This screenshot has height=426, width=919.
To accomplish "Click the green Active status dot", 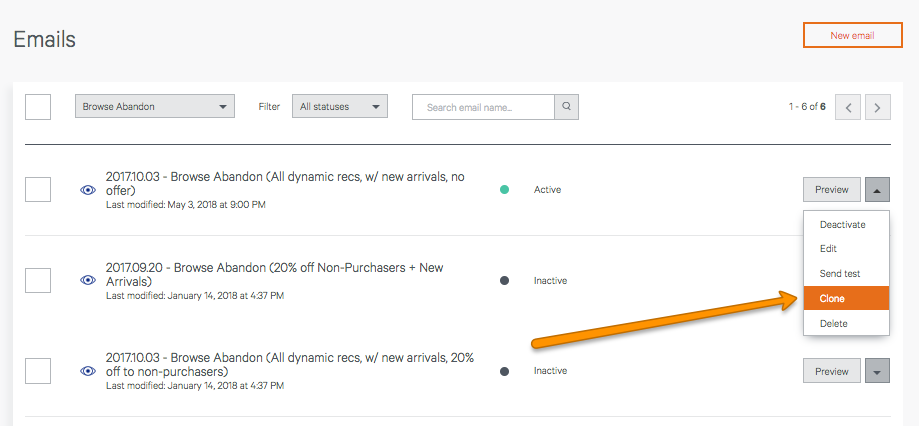I will [x=504, y=190].
